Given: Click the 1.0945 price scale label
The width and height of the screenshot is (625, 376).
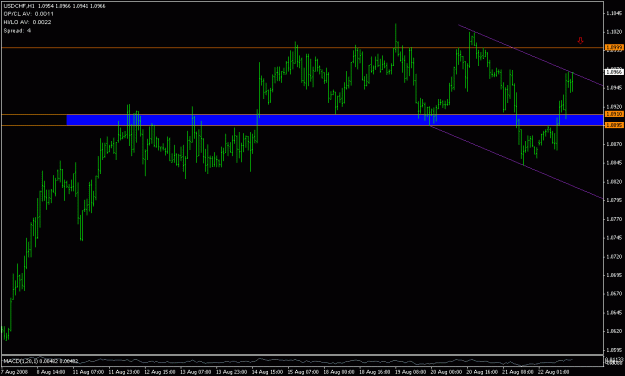Looking at the screenshot, I should pyautogui.click(x=614, y=88).
